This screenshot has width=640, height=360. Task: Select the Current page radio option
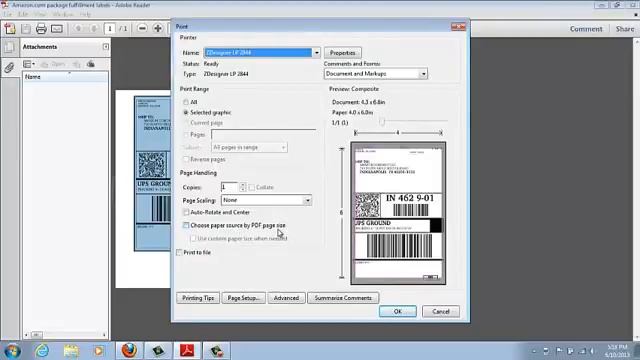pyautogui.click(x=186, y=122)
